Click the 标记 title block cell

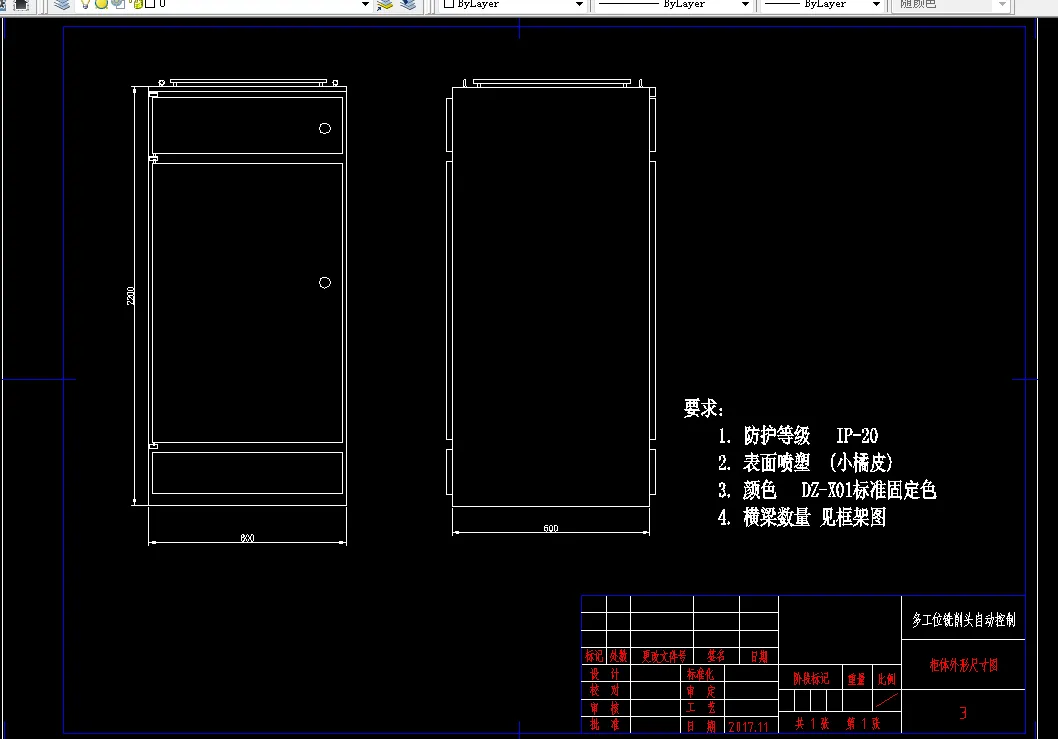pyautogui.click(x=594, y=656)
